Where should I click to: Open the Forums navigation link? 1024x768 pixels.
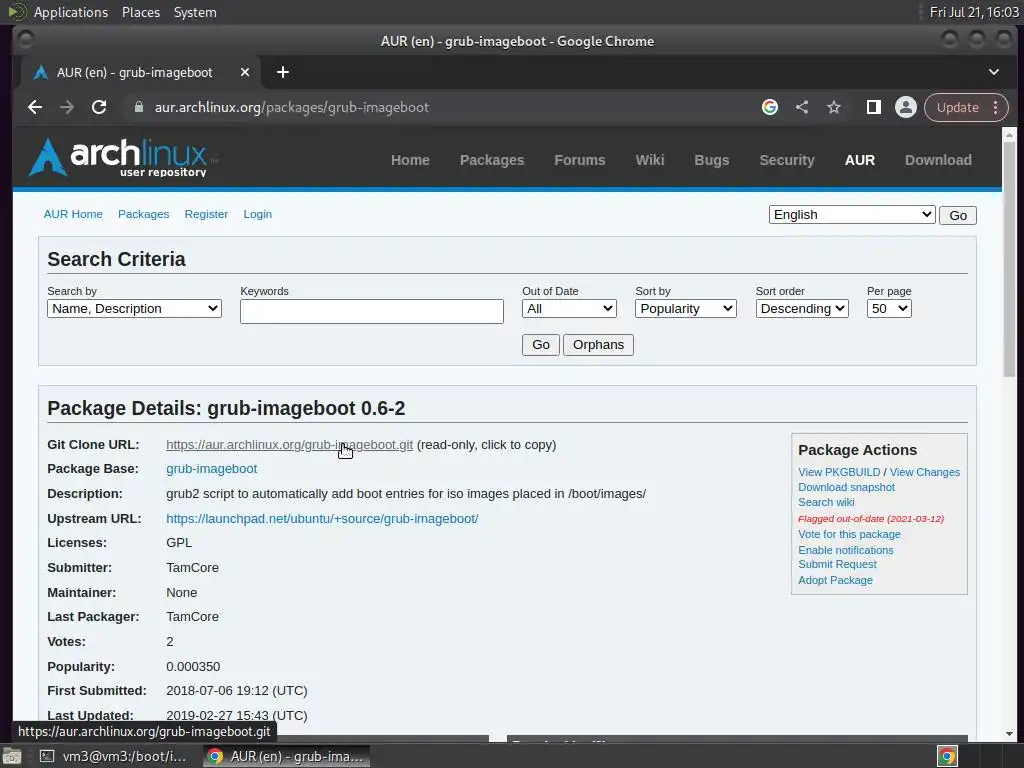580,160
